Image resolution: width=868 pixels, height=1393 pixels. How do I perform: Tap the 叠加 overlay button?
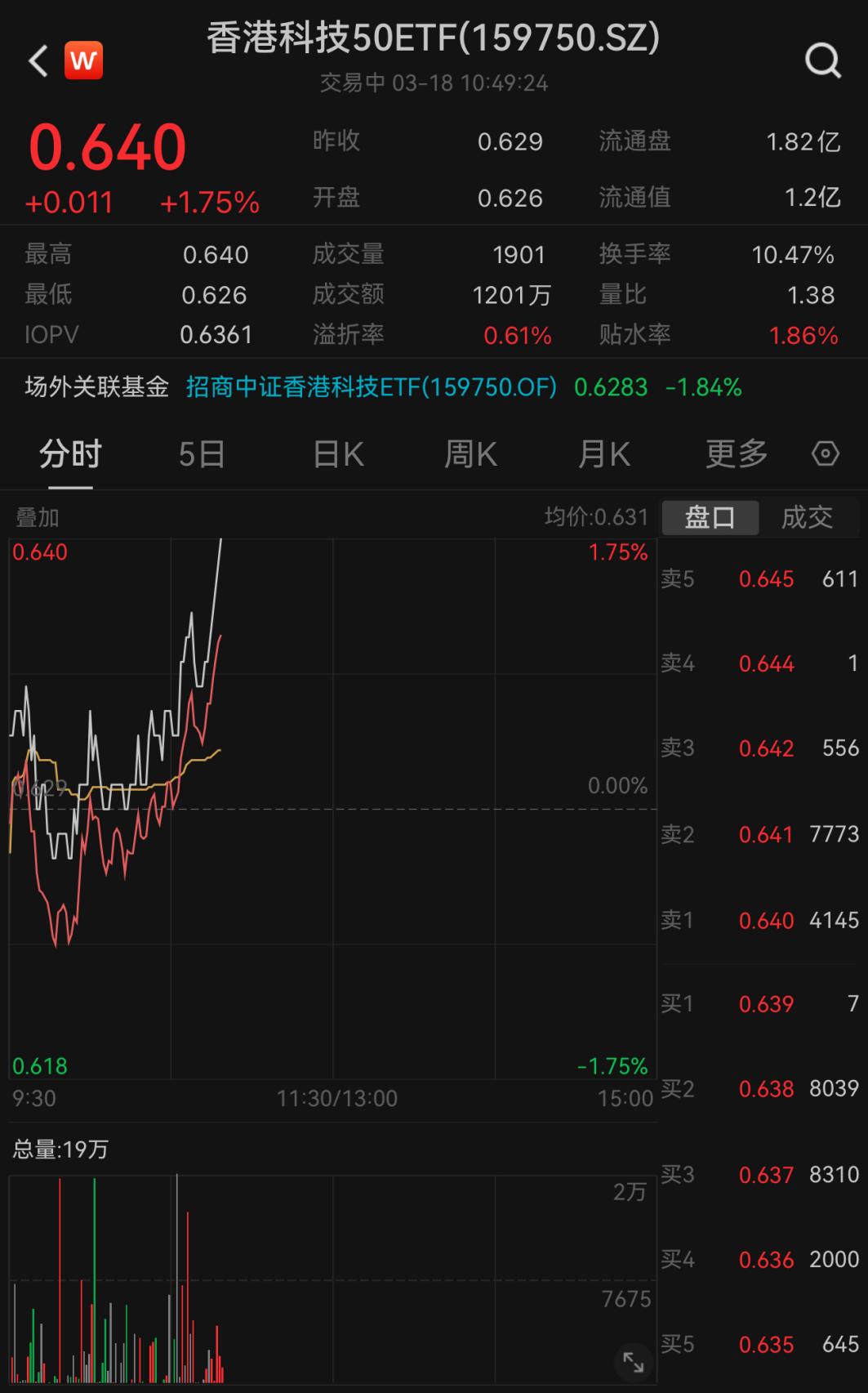38,517
